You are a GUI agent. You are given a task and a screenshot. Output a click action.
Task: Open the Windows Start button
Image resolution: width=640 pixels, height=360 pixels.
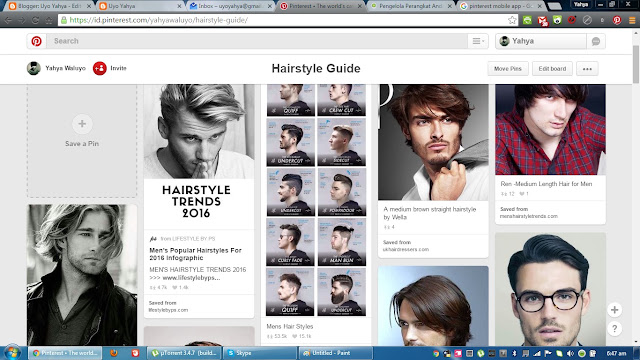tap(12, 353)
